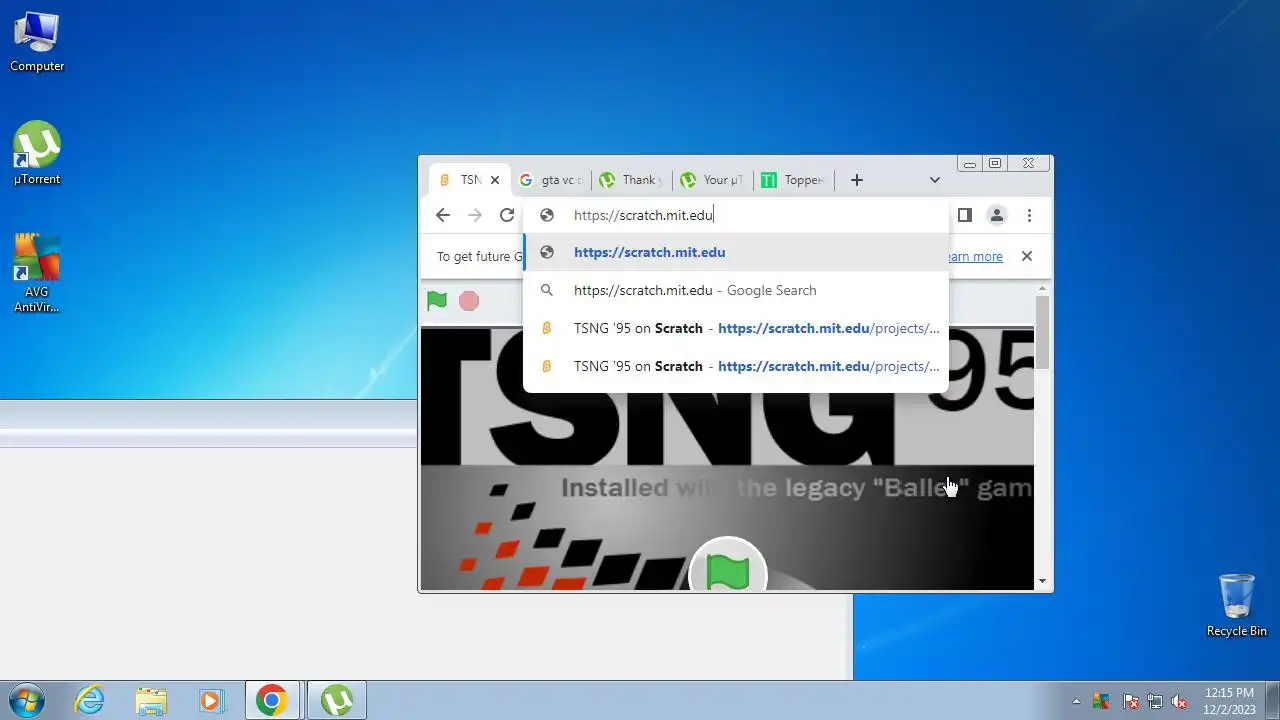Reload the current Chrome page
The height and width of the screenshot is (720, 1280).
507,215
